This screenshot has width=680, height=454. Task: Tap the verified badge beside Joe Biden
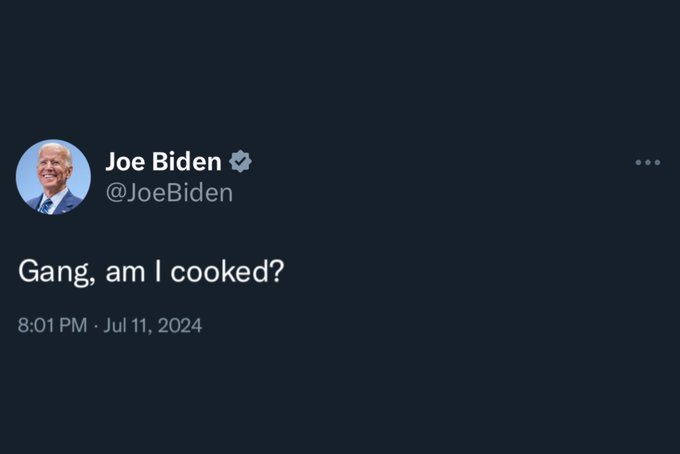coord(240,161)
